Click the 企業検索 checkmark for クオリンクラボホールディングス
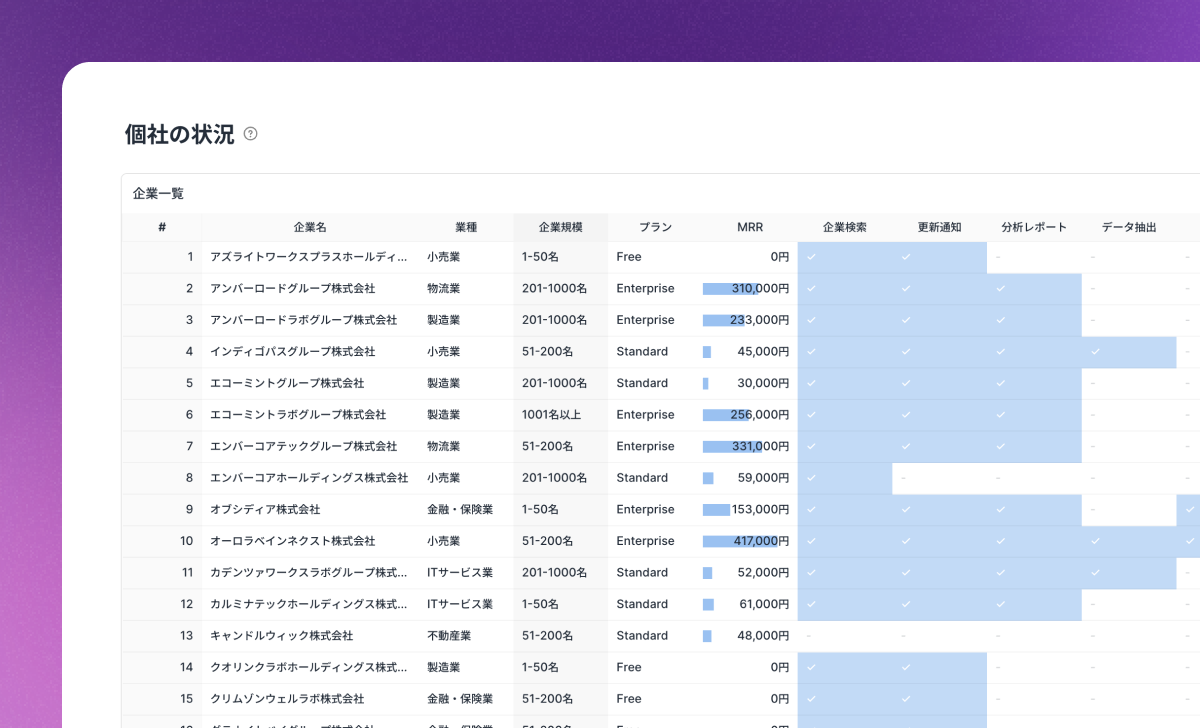Image resolution: width=1200 pixels, height=728 pixels. pyautogui.click(x=812, y=667)
